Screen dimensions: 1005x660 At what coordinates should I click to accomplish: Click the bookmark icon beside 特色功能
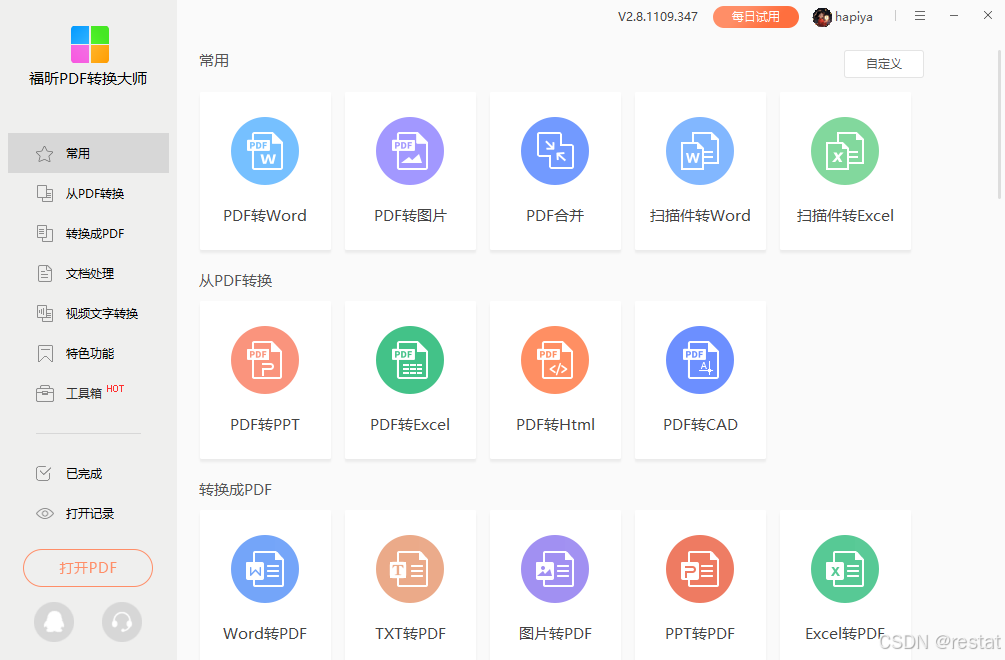[45, 354]
